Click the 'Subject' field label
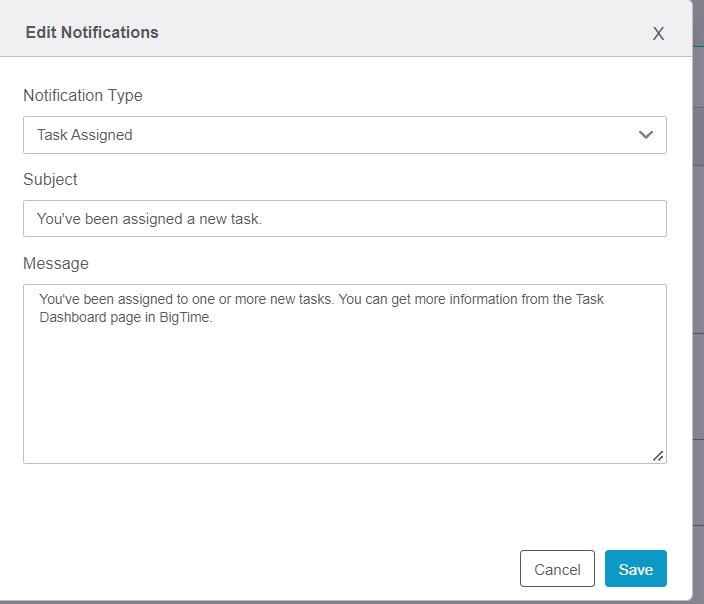The height and width of the screenshot is (604, 704). click(x=50, y=180)
